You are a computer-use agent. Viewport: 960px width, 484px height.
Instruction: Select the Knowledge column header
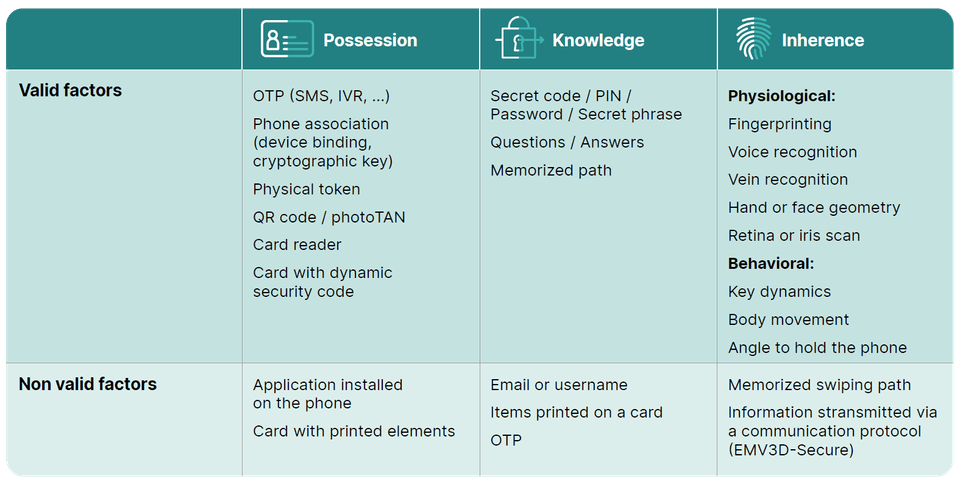(x=598, y=40)
